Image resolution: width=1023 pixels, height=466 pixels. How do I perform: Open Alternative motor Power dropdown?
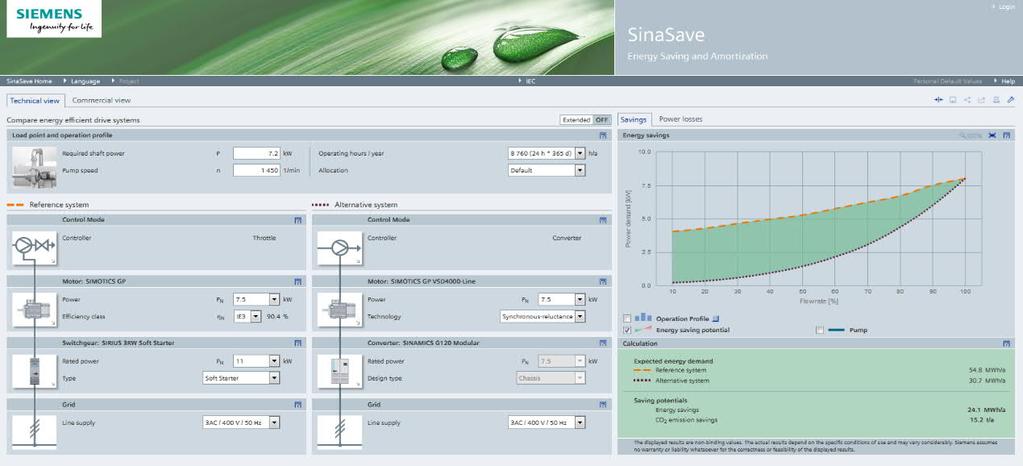coord(562,300)
